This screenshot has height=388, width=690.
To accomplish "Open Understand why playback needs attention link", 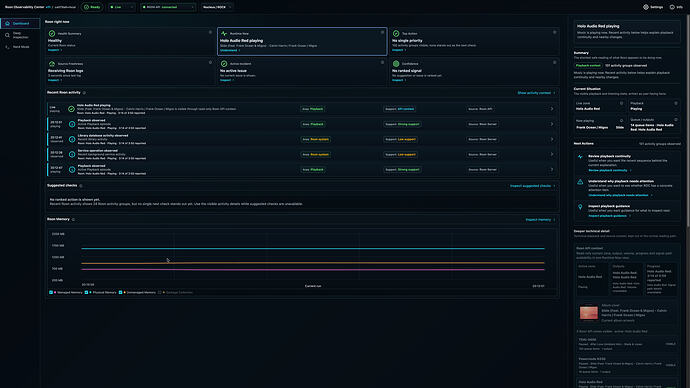I will click(620, 195).
